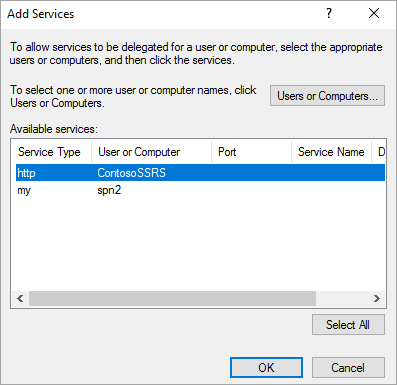397x385 pixels.
Task: Click the horizontal scrollbar thumb
Action: coord(172,298)
